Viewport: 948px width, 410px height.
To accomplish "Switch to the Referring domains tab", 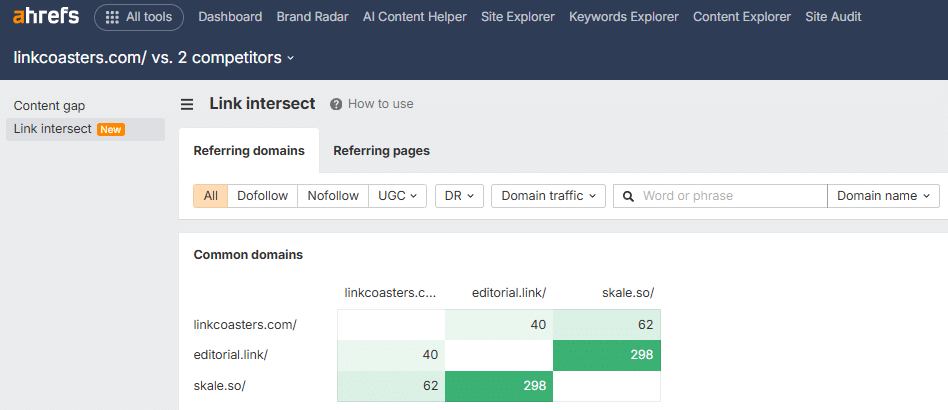I will (x=249, y=151).
